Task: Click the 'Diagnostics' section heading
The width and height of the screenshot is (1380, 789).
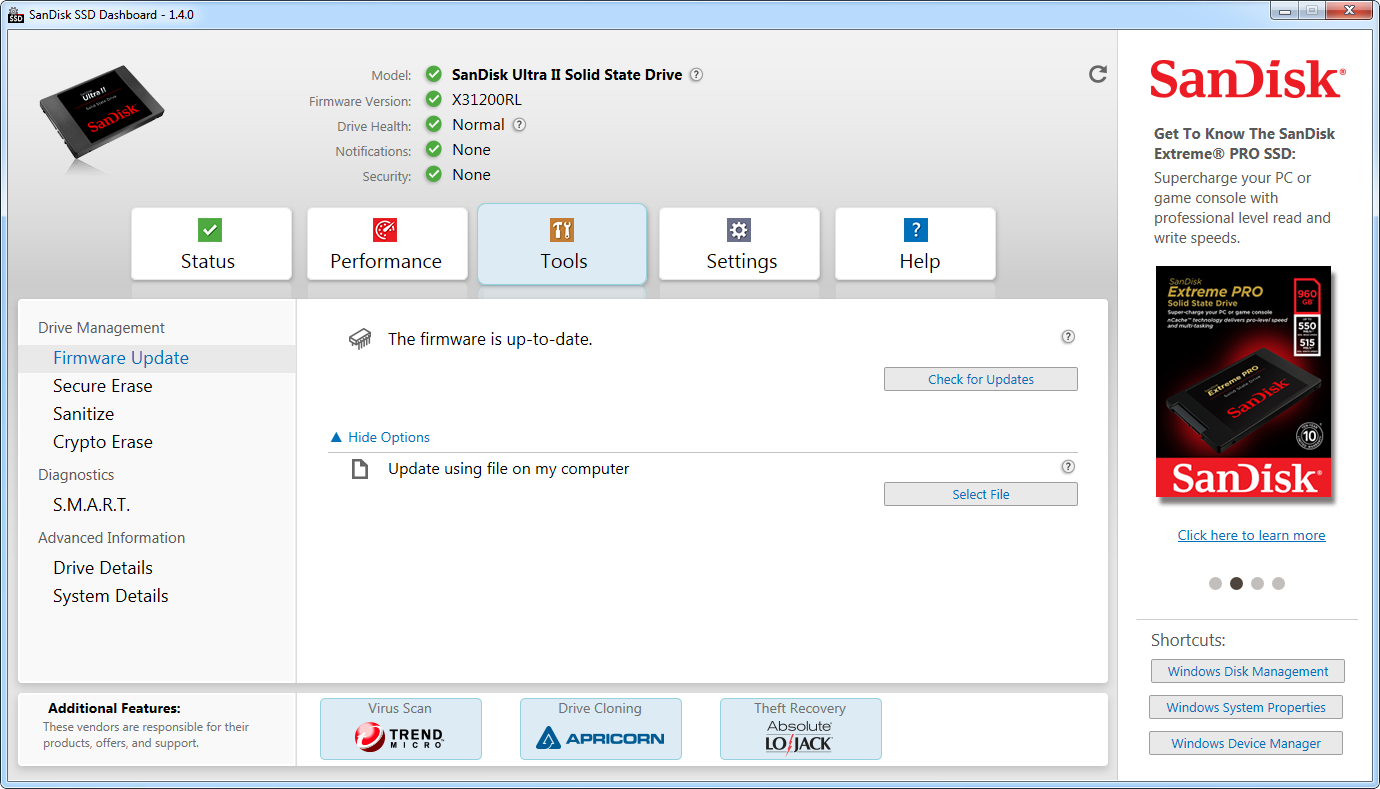Action: point(76,475)
